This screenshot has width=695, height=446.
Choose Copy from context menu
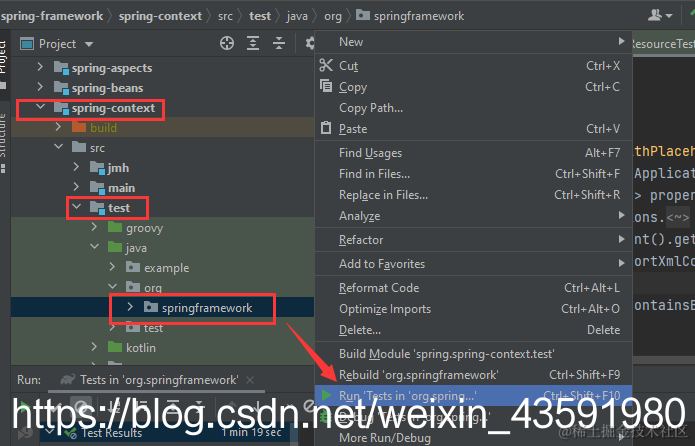coord(473,86)
